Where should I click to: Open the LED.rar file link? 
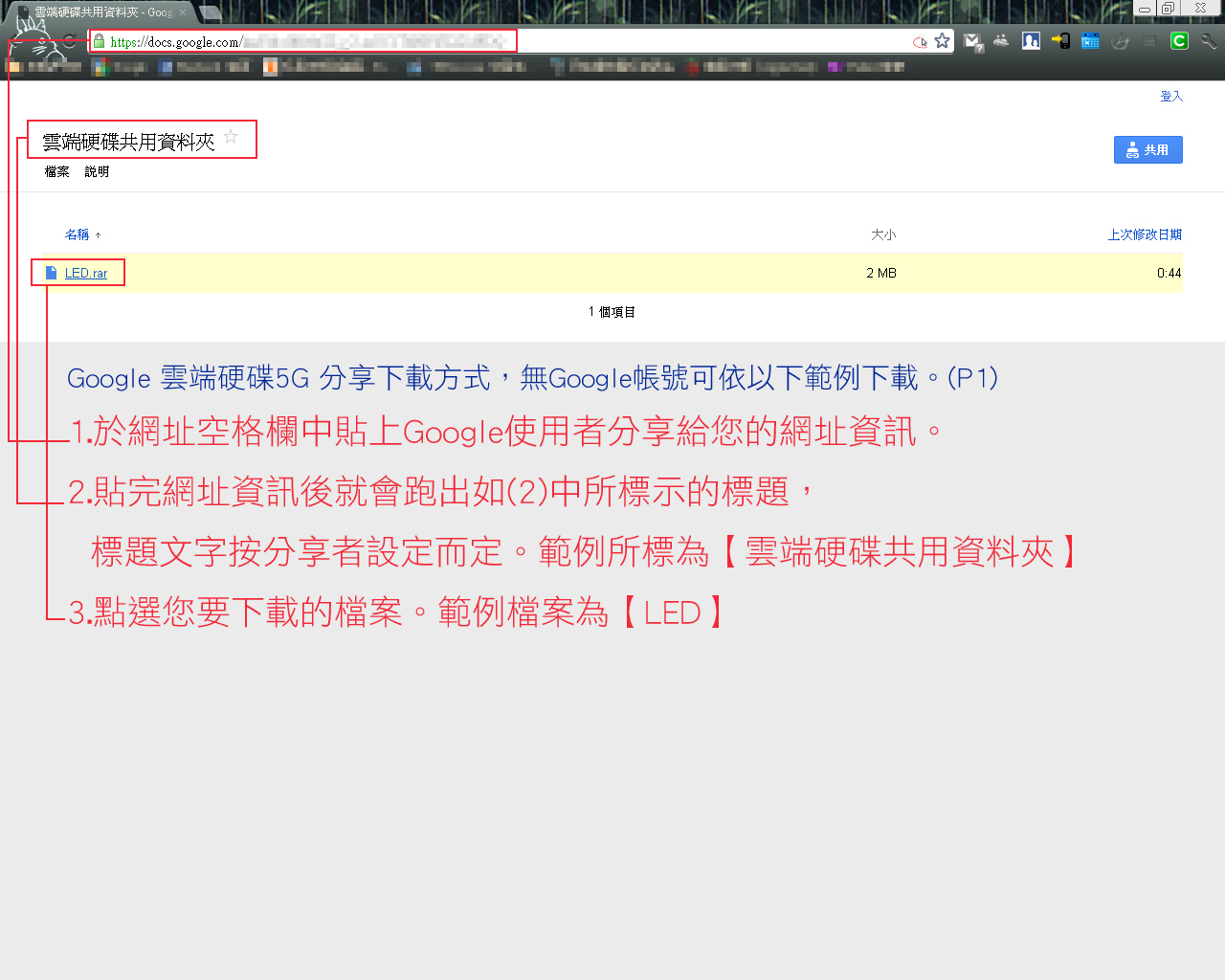coord(86,273)
